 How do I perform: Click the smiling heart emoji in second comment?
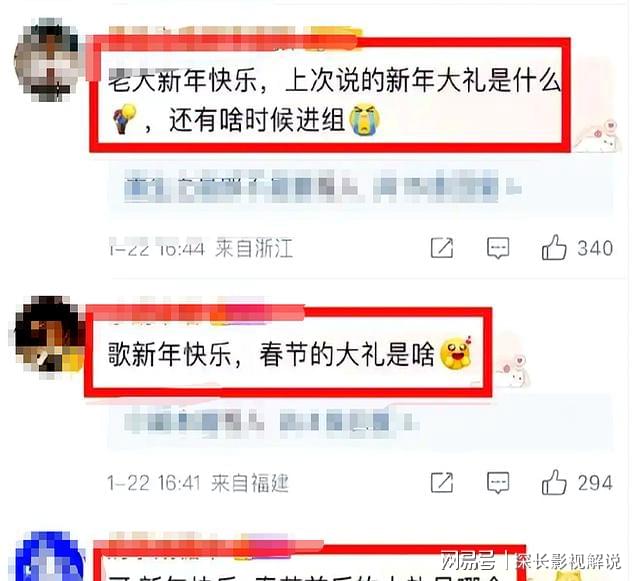click(x=456, y=354)
